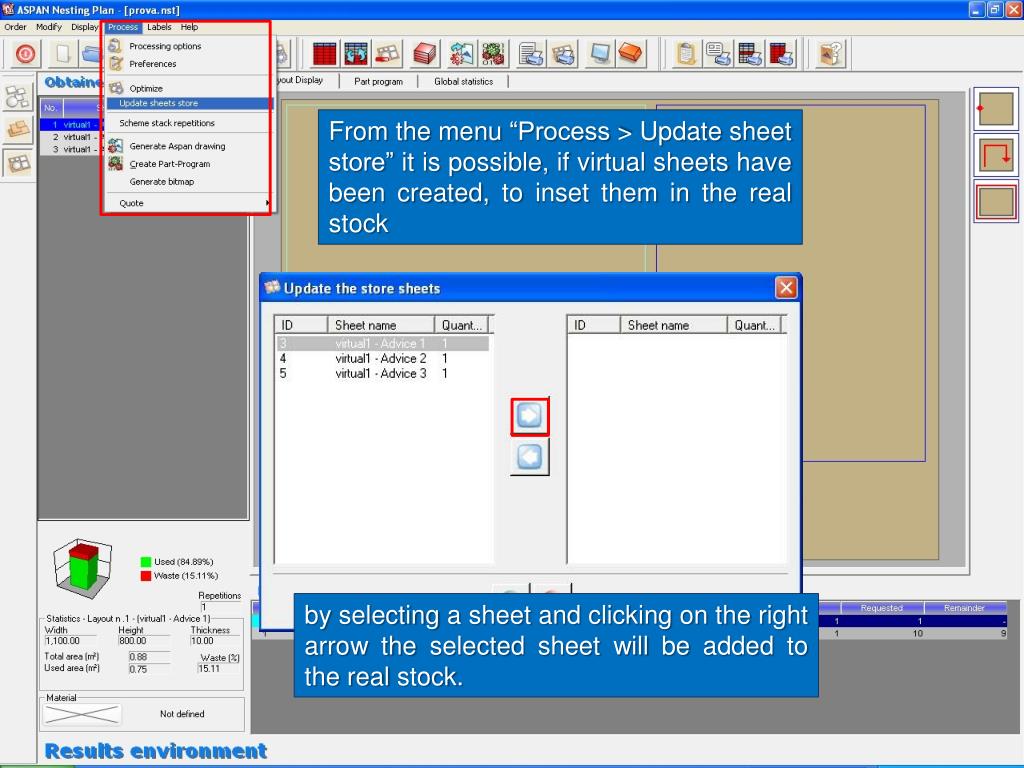
Task: Click right list Quant... column header
Action: (x=754, y=325)
